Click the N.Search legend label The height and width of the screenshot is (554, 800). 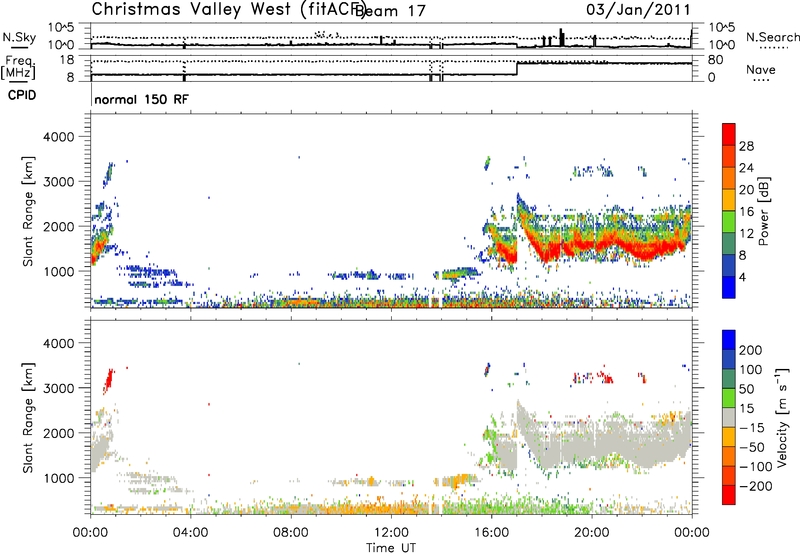click(772, 37)
